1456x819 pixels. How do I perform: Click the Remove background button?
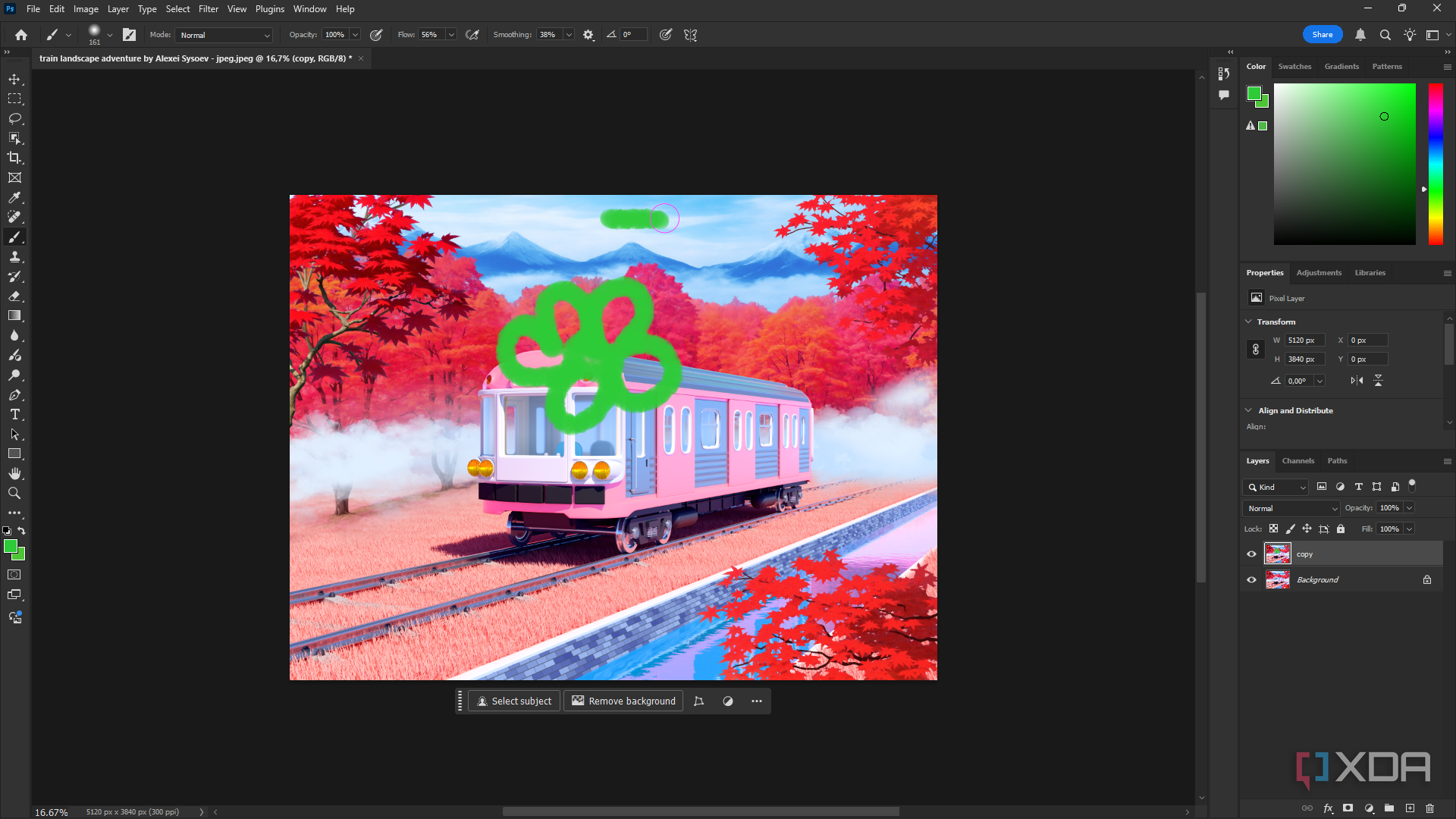pyautogui.click(x=623, y=701)
